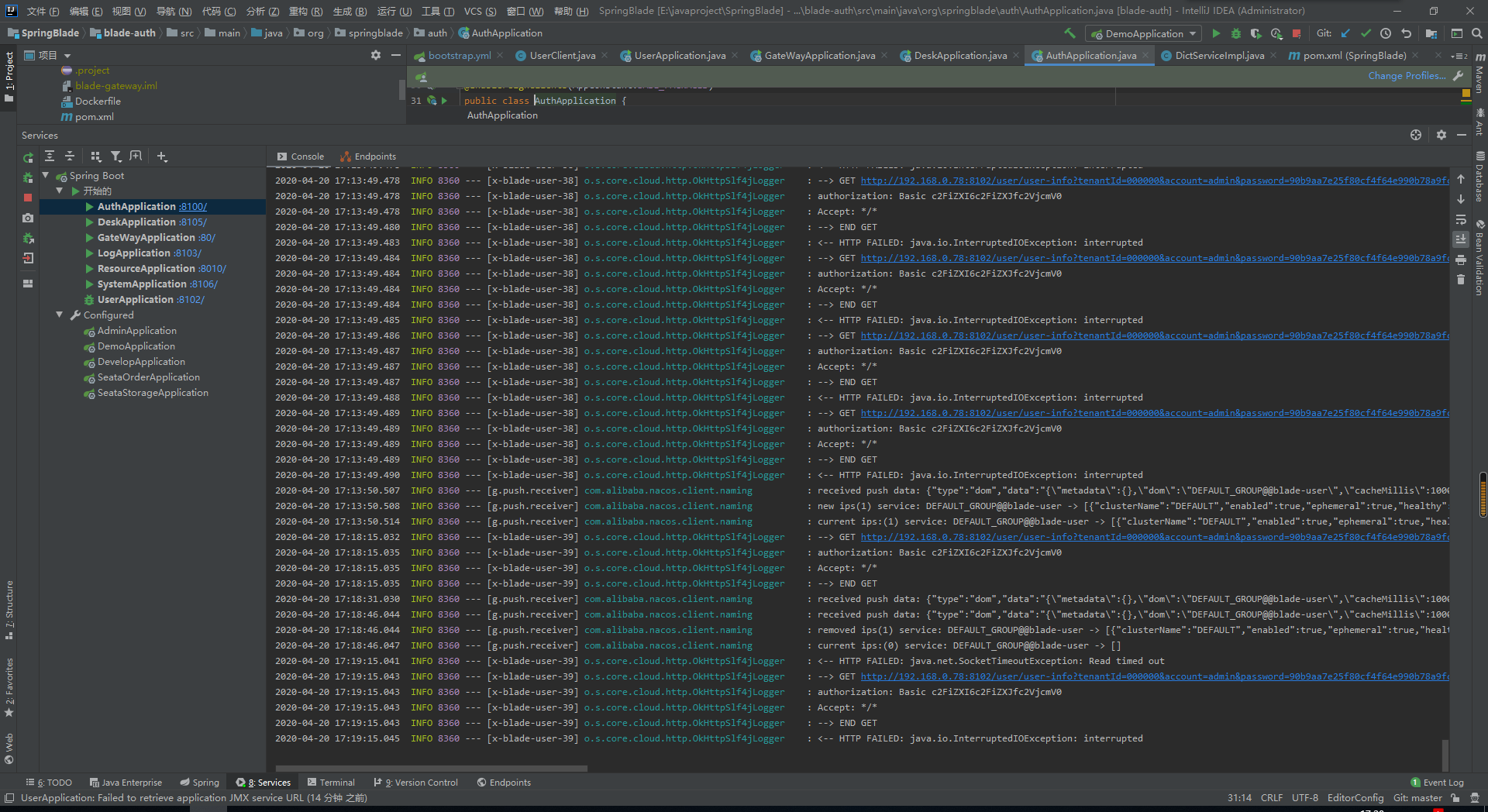
Task: Click the Git Commit green checkmark
Action: click(x=1366, y=33)
